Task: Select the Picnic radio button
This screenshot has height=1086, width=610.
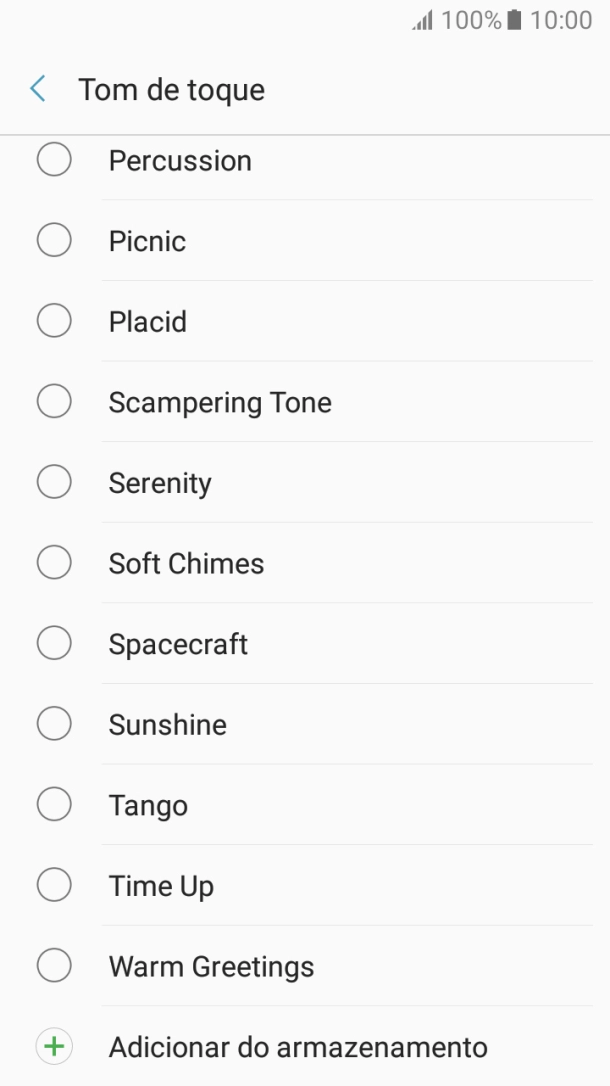Action: [x=54, y=241]
